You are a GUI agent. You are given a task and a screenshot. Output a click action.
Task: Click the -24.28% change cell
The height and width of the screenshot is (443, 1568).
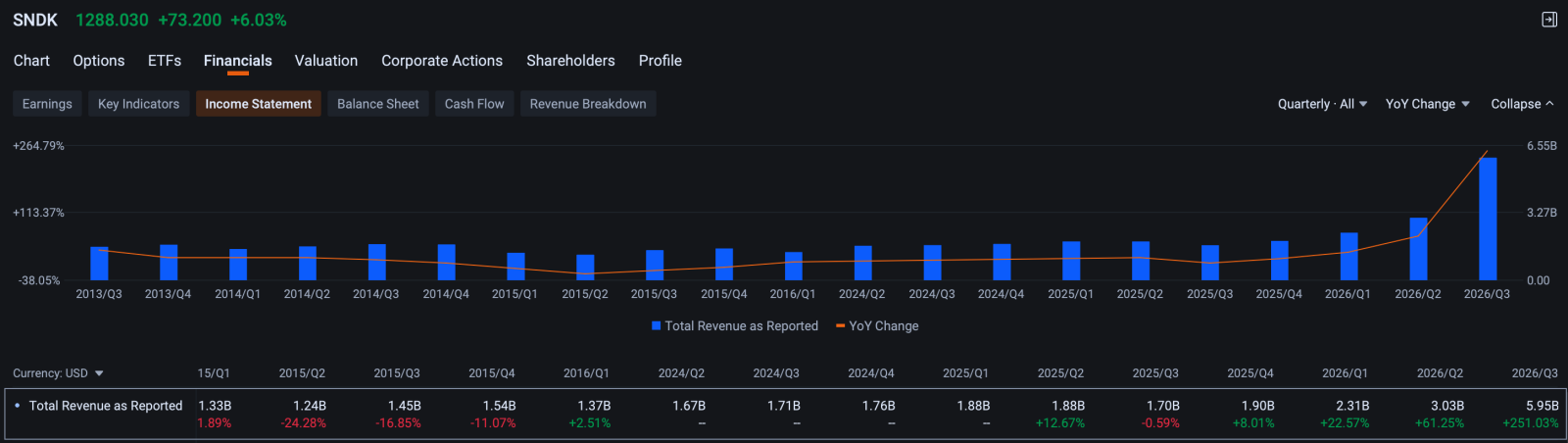(304, 423)
